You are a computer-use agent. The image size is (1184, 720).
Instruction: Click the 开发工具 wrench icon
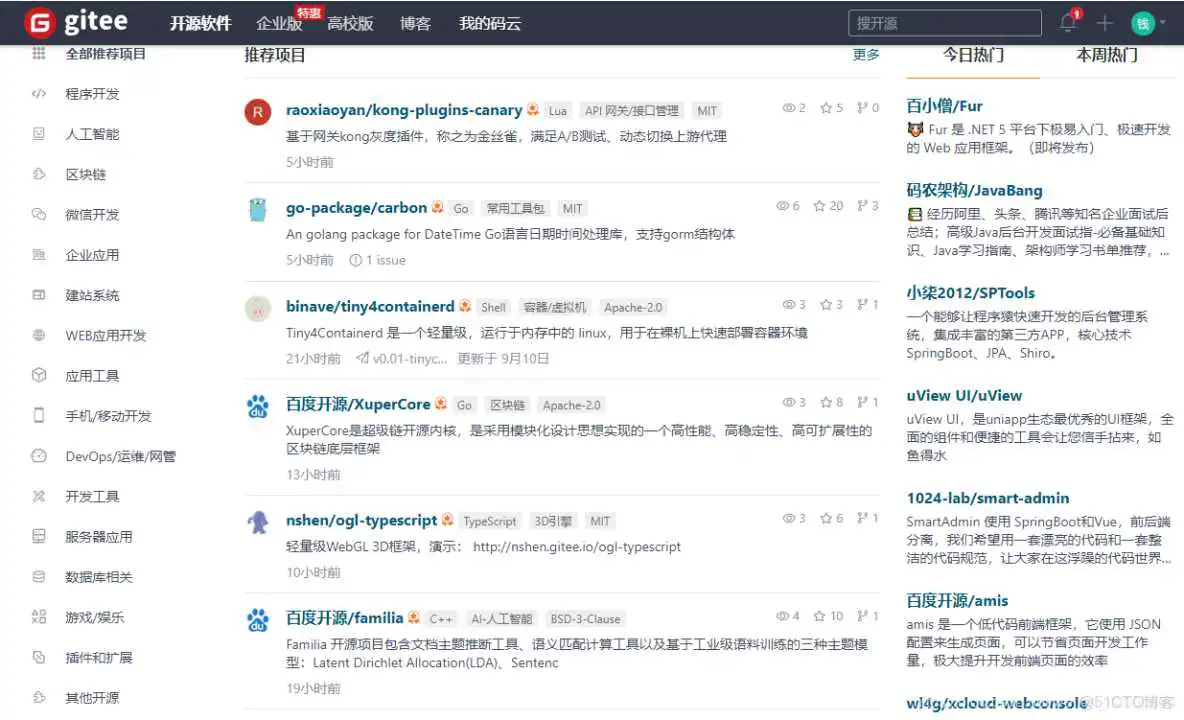coord(39,496)
